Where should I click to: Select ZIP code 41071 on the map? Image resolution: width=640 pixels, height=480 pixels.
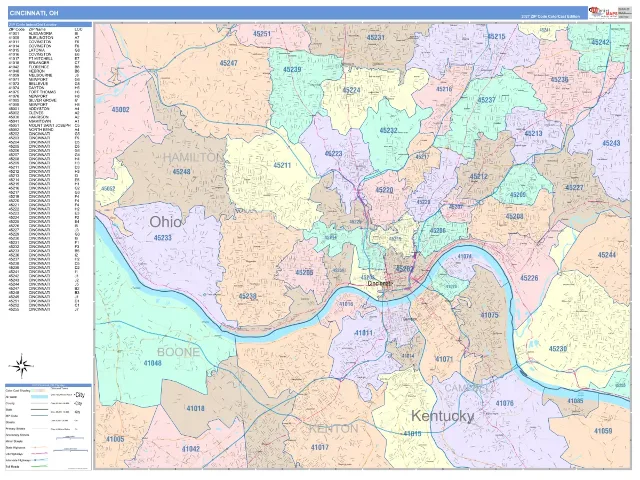[x=444, y=359]
